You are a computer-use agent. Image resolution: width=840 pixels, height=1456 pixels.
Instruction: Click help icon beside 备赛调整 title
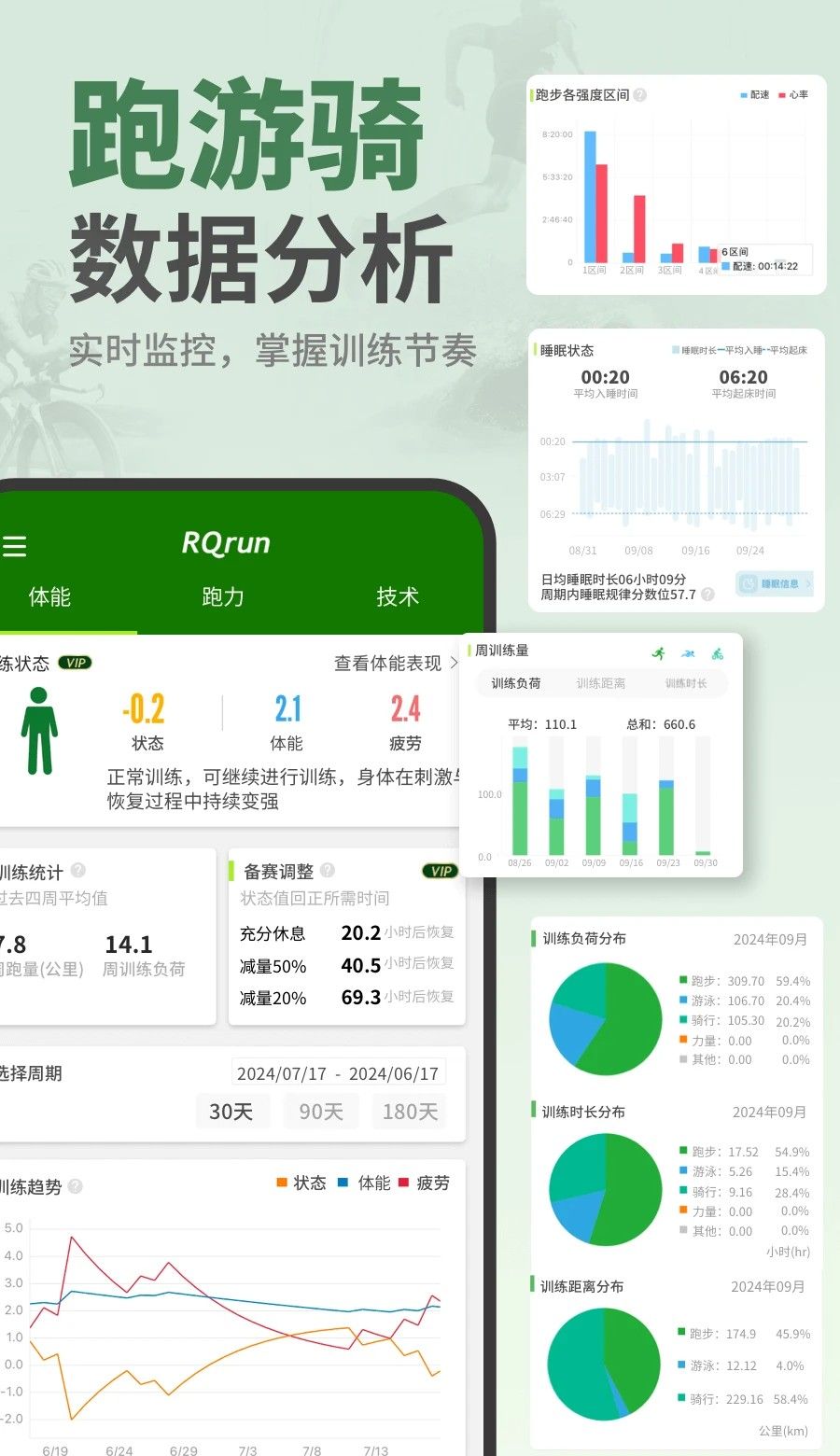pos(328,870)
